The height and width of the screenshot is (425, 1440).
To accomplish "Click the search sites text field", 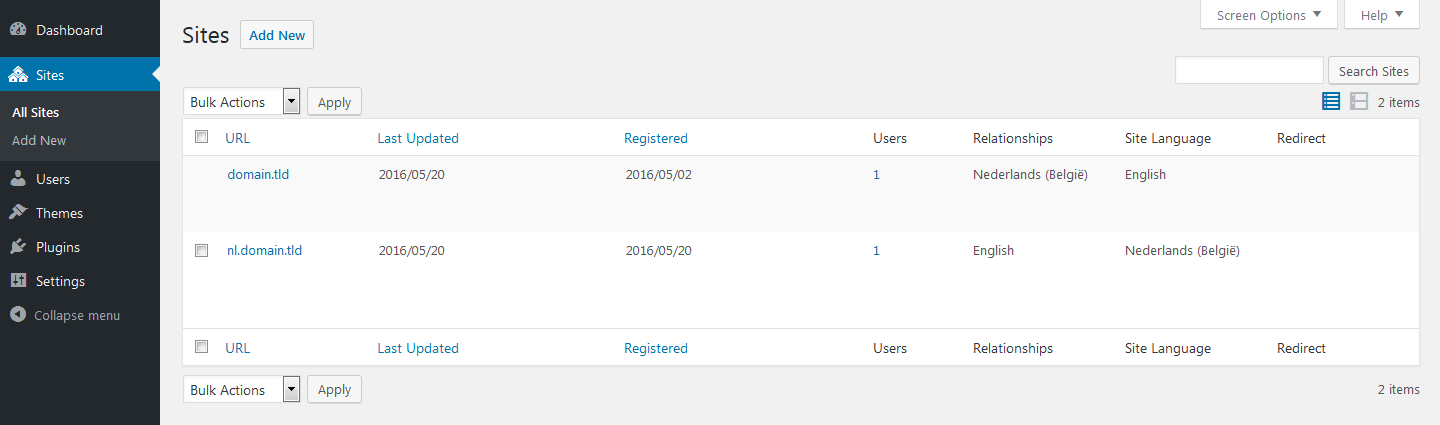I will click(1249, 71).
